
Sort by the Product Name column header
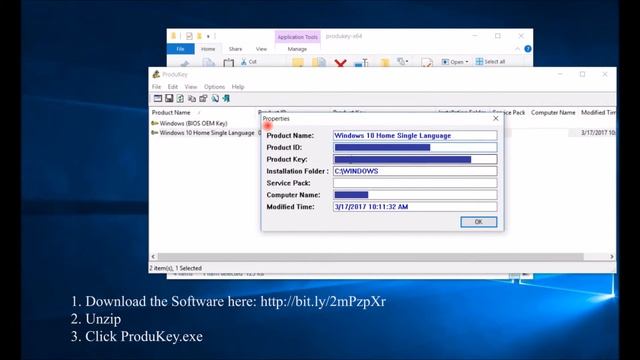pos(171,112)
